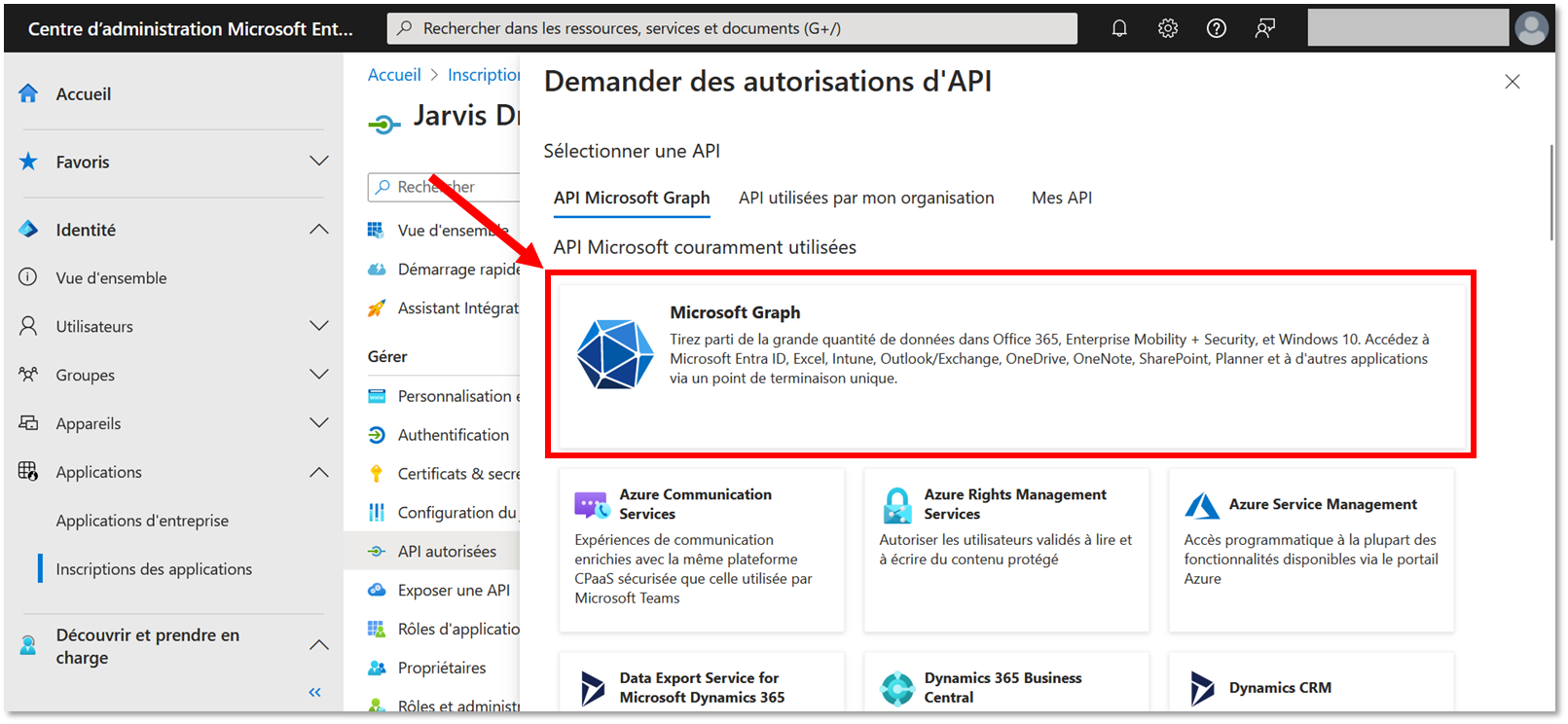Click the Azure Rights Management Services icon

coord(896,505)
